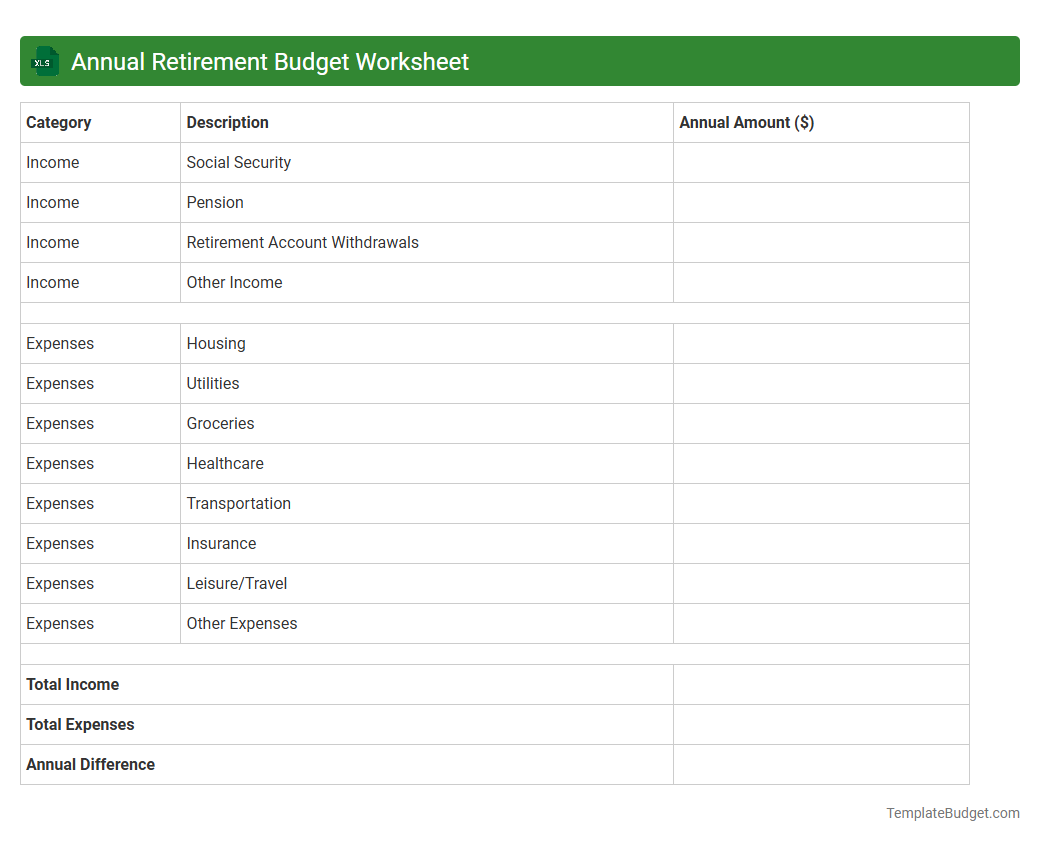
Task: Open the TemplateBudget.com link
Action: tap(952, 813)
